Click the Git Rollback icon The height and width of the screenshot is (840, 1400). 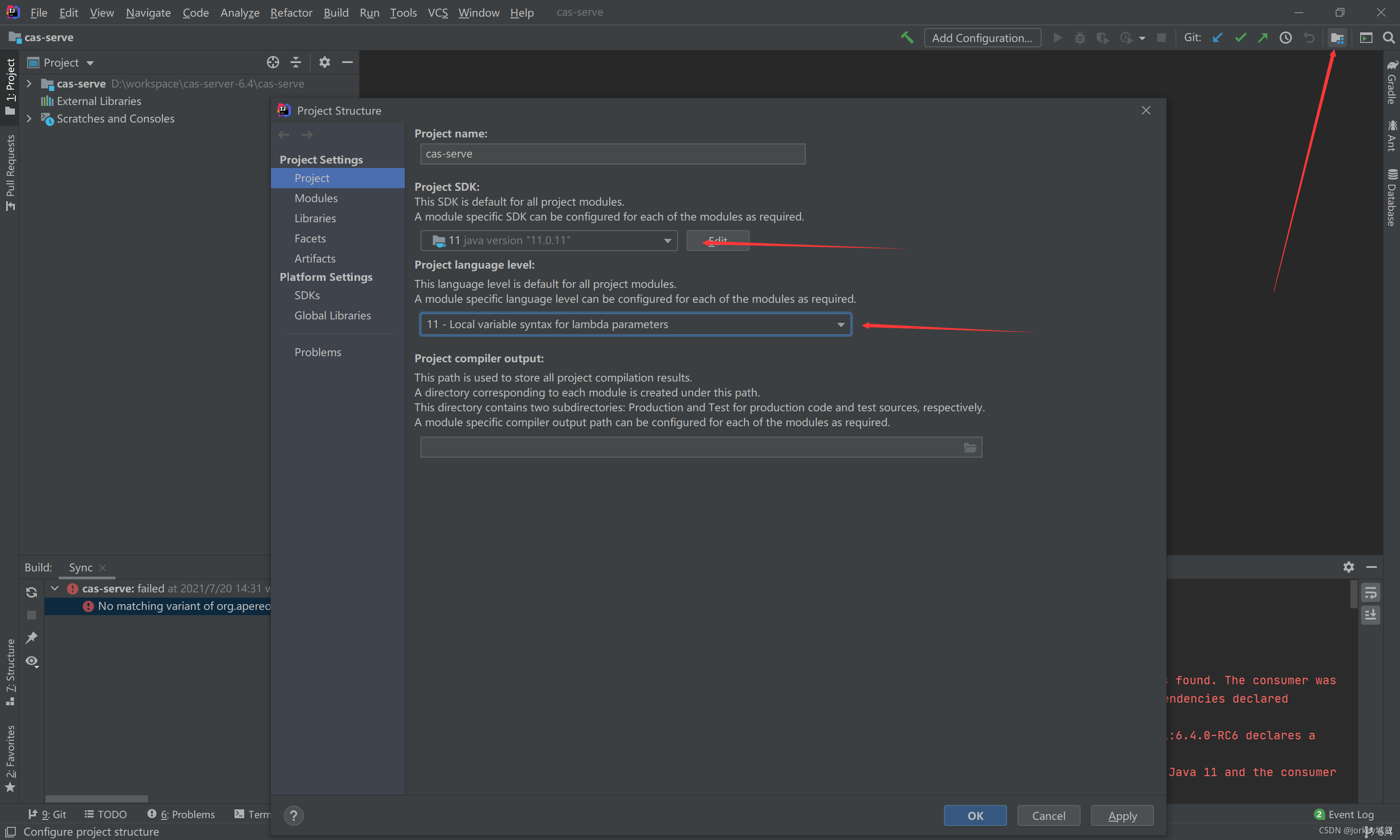pos(1308,38)
